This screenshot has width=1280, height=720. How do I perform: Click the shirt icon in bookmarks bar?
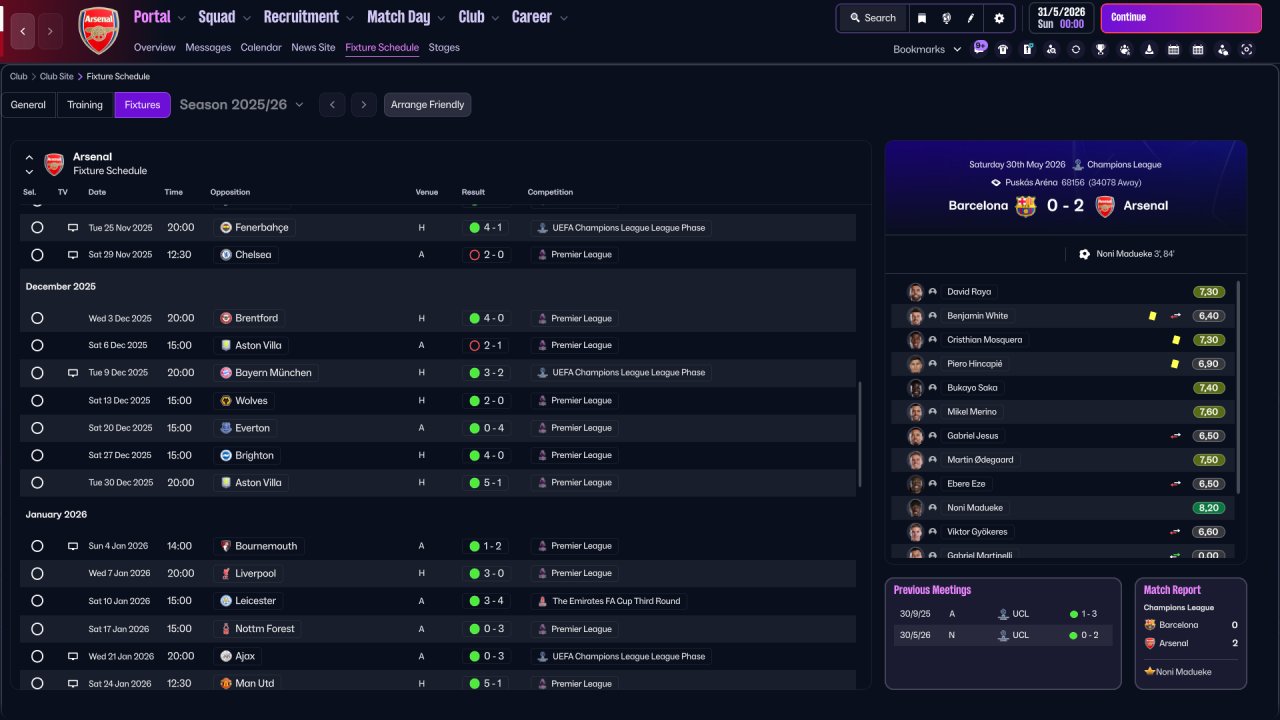(x=1003, y=49)
